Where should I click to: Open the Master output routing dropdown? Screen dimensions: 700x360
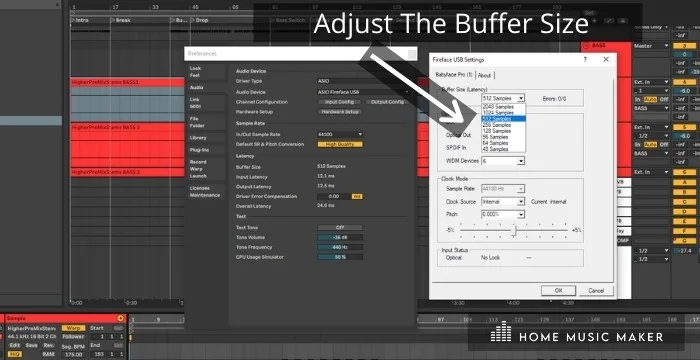point(651,46)
